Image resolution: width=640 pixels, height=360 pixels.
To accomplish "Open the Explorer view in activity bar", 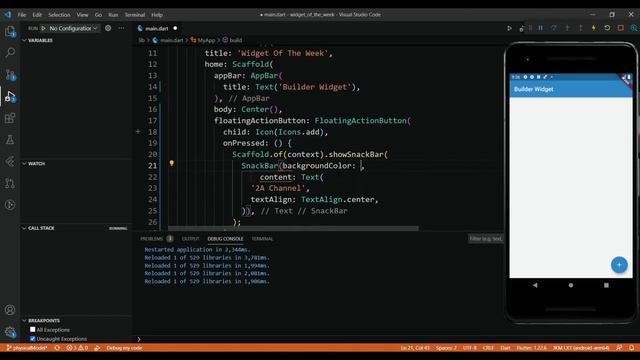I will pos(10,31).
